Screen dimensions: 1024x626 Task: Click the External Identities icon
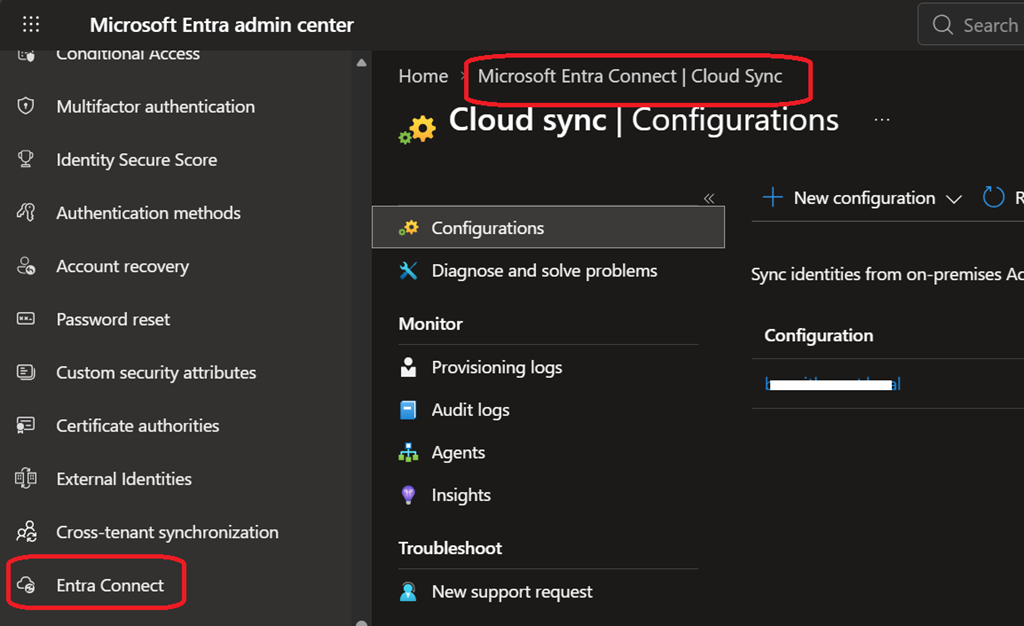click(25, 478)
